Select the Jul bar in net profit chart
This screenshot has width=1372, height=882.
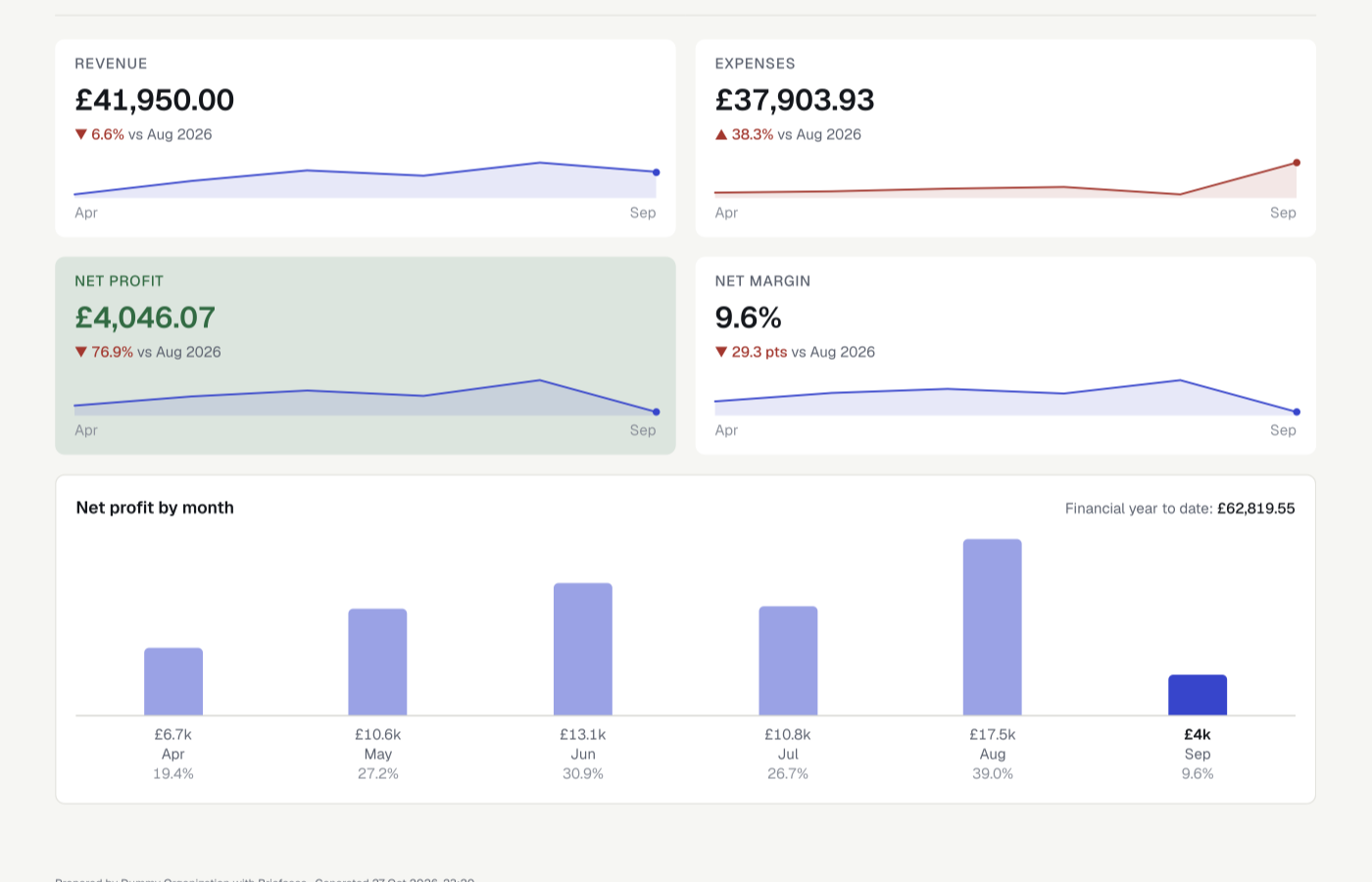point(788,661)
